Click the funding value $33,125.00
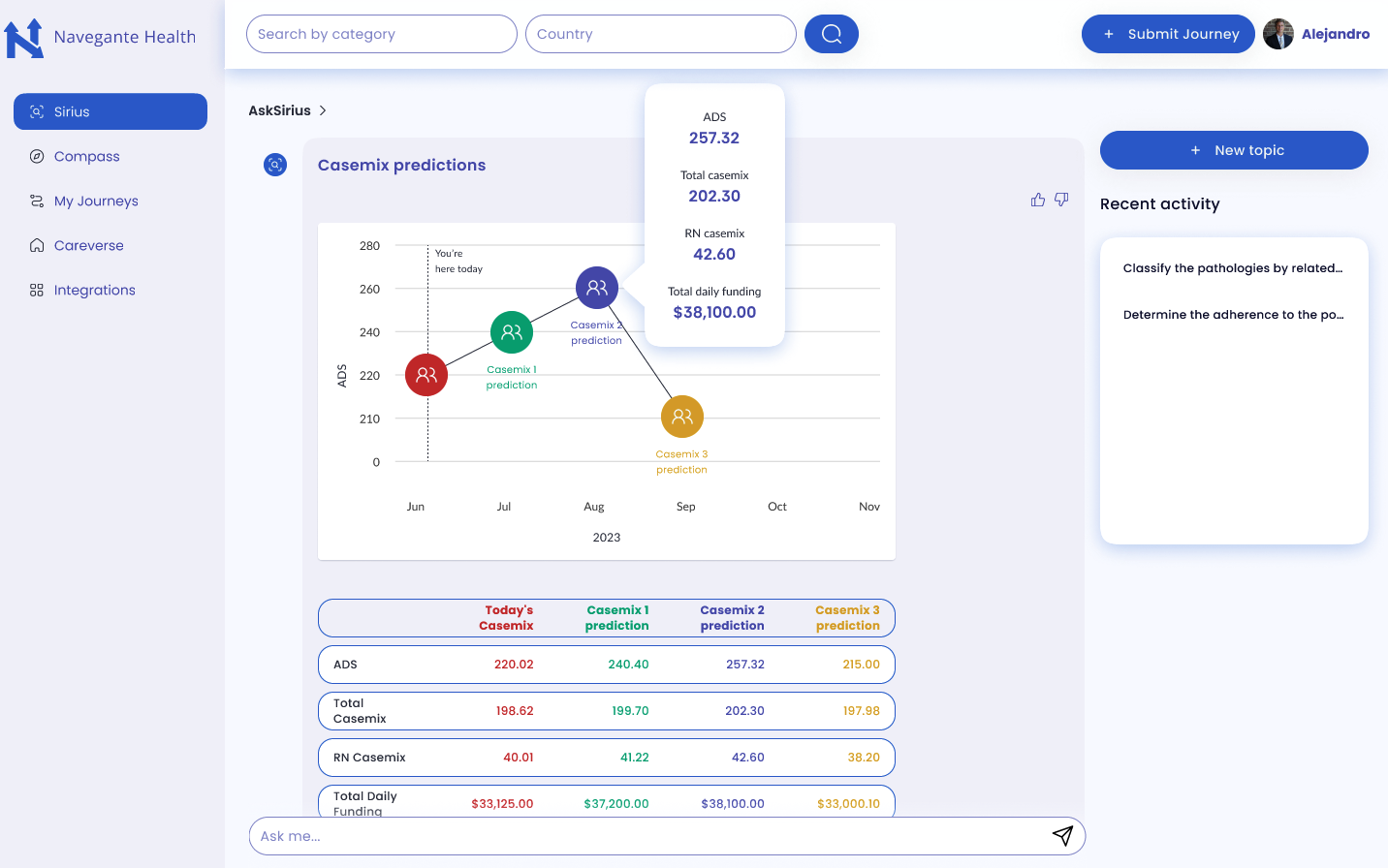The image size is (1388, 868). tap(502, 804)
